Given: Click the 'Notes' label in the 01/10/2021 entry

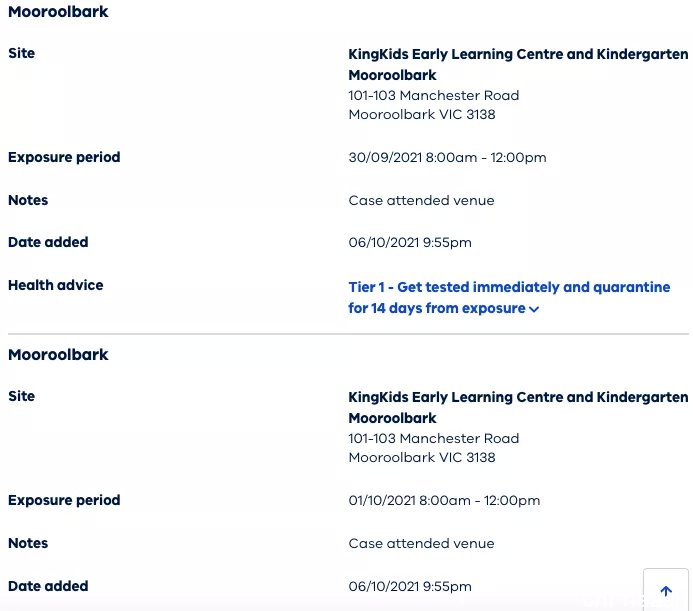Looking at the screenshot, I should (x=28, y=543).
